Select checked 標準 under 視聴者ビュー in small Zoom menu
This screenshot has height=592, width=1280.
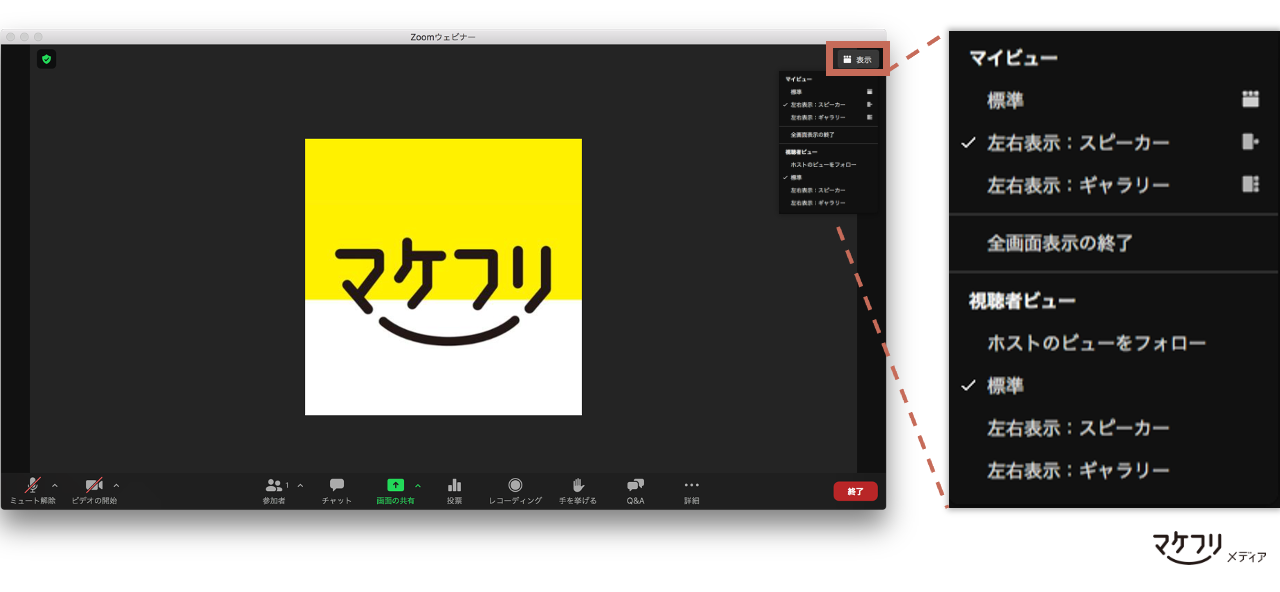point(796,177)
